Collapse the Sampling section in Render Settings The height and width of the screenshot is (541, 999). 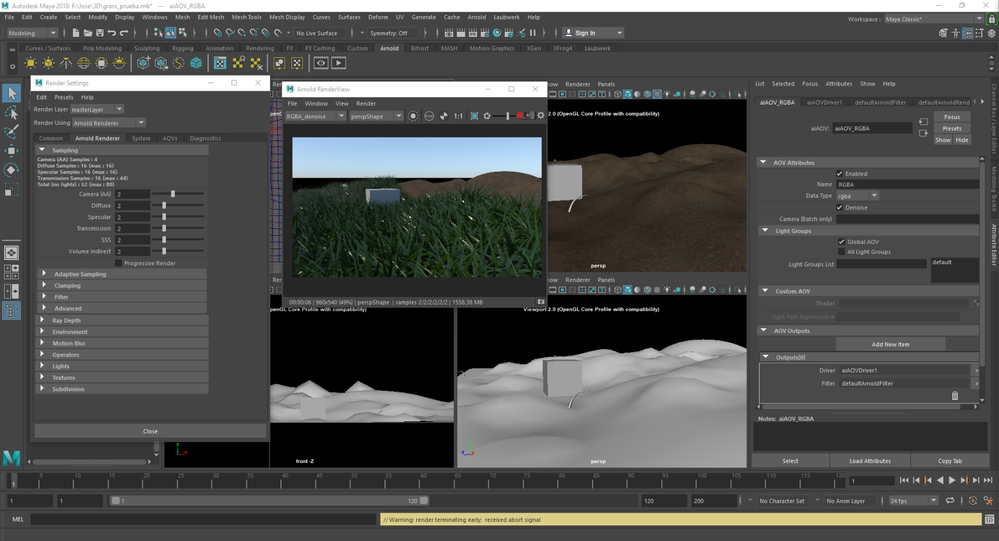[121, 150]
